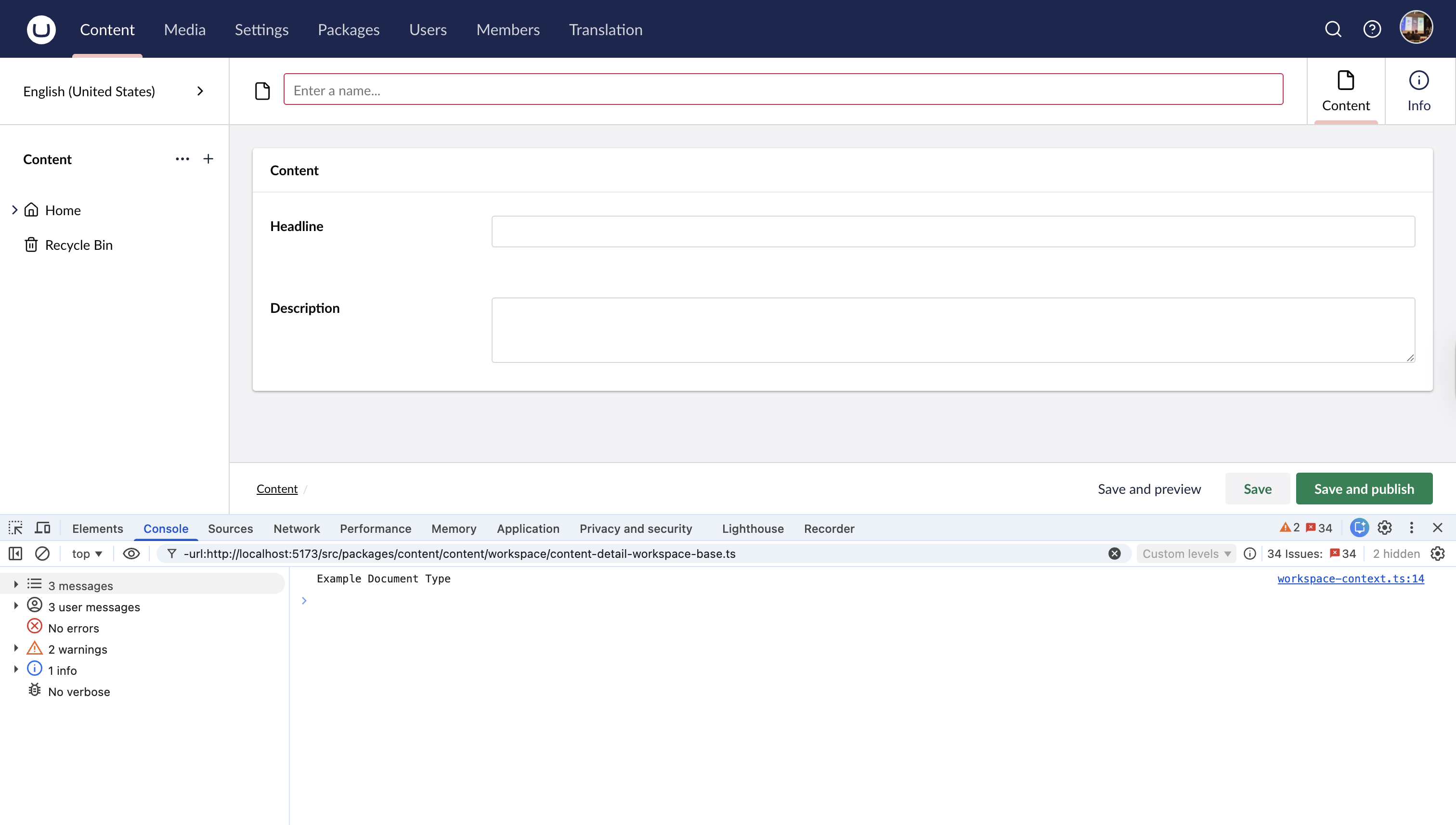This screenshot has height=825, width=1456.
Task: Open help via question mark icon
Action: pos(1372,29)
